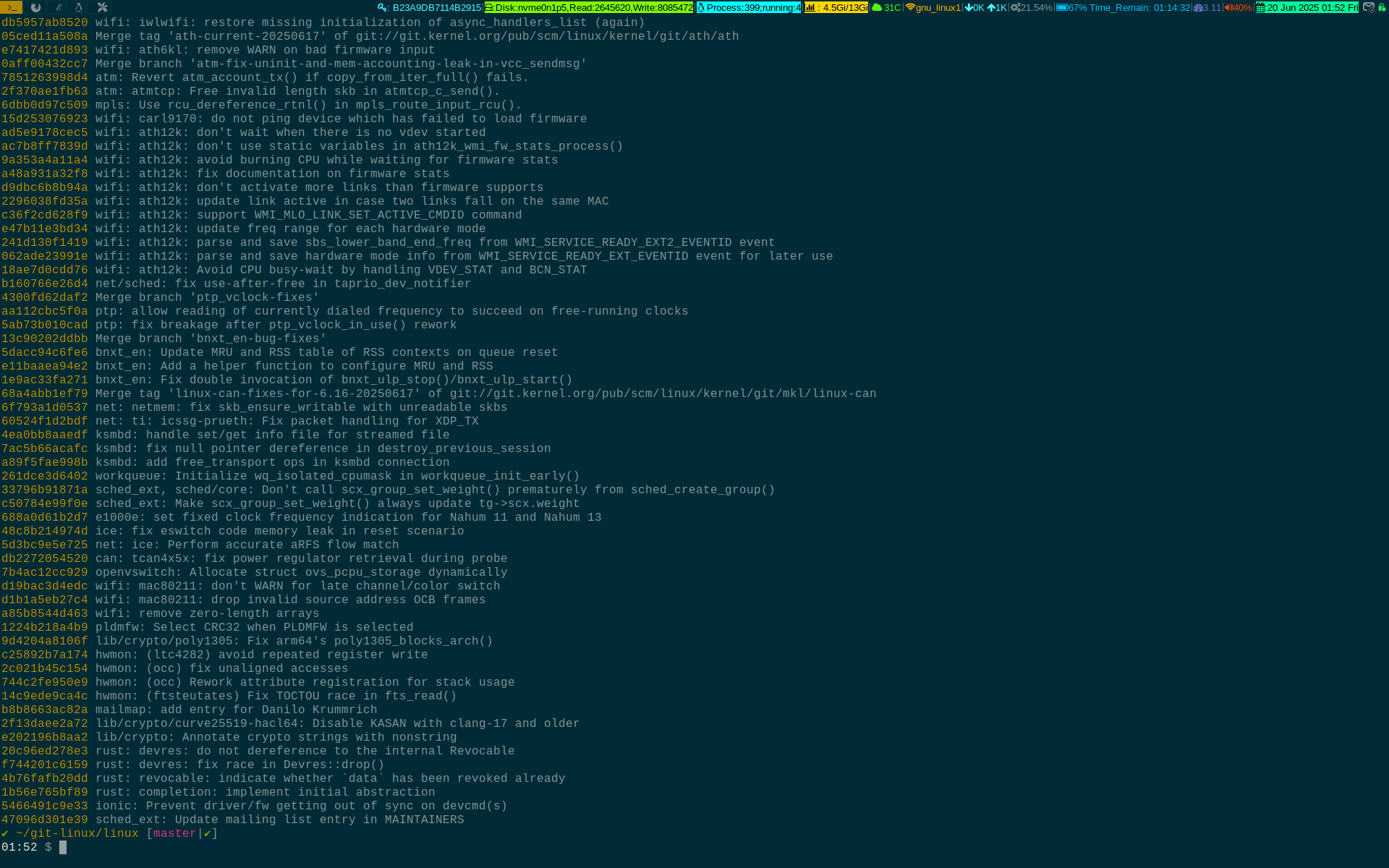Click the calendar icon
Screen dimensions: 1389x868
point(1261,7)
